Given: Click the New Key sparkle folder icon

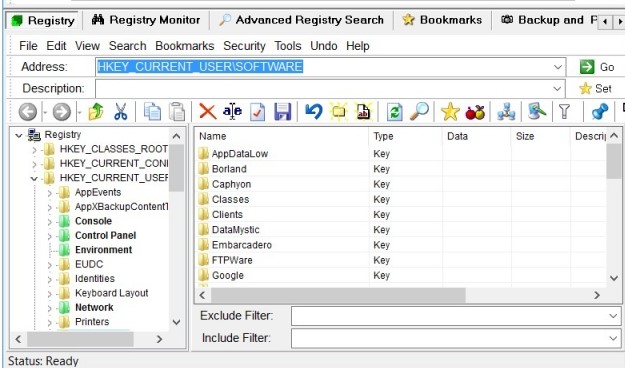Looking at the screenshot, I should (338, 112).
